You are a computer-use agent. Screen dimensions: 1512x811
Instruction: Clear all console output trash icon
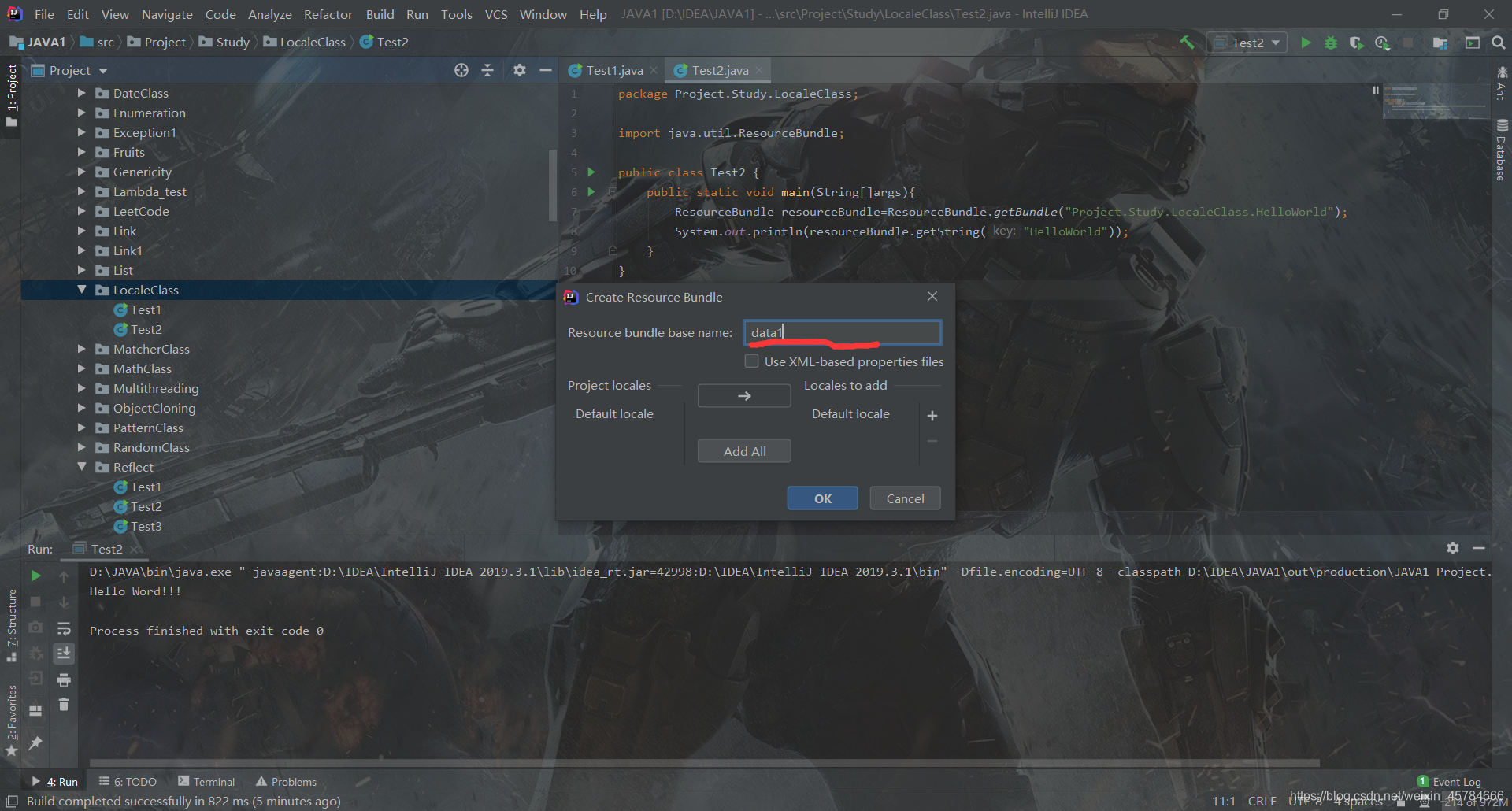[x=64, y=705]
